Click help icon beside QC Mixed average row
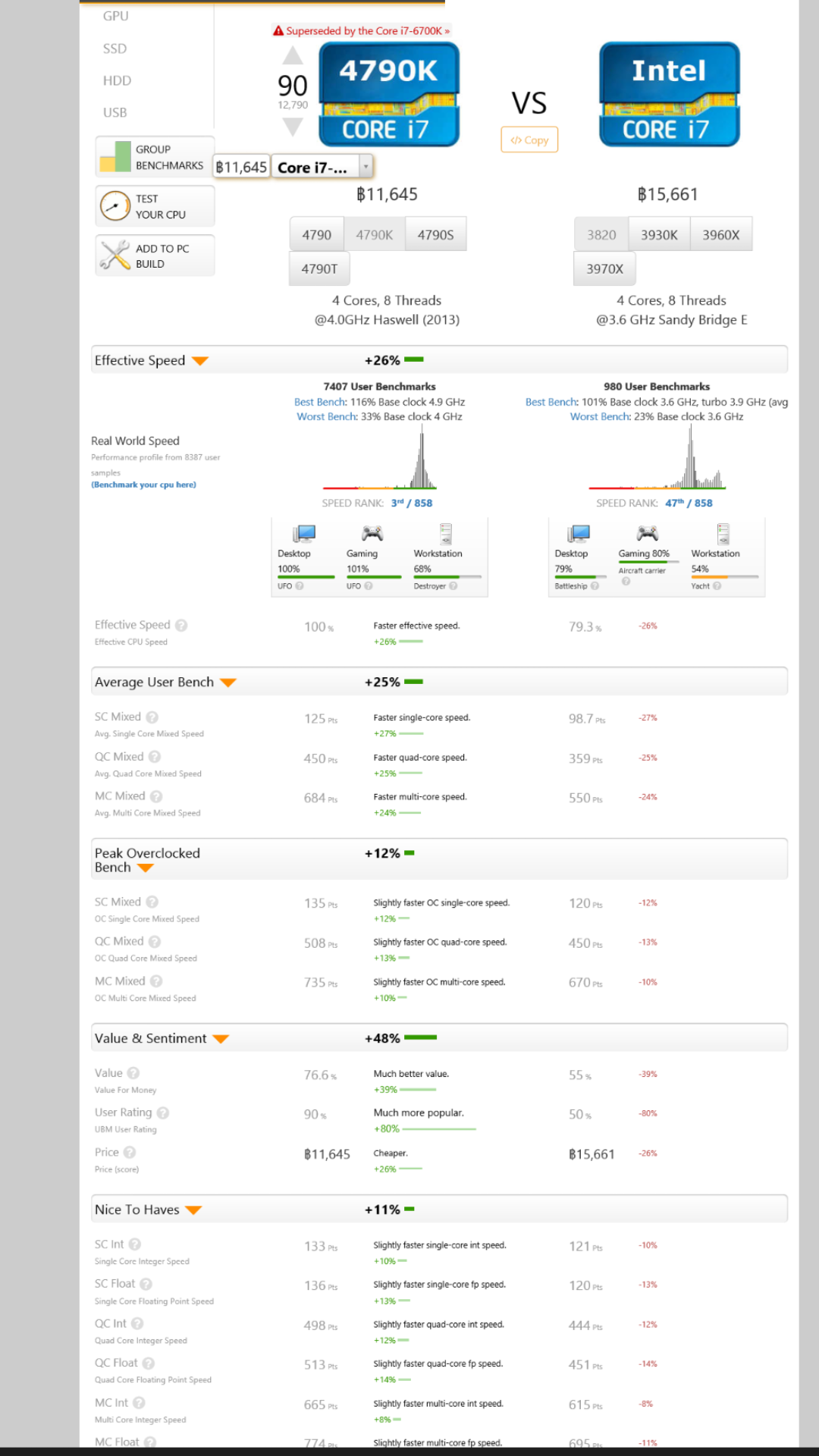The width and height of the screenshot is (819, 1456). click(155, 757)
